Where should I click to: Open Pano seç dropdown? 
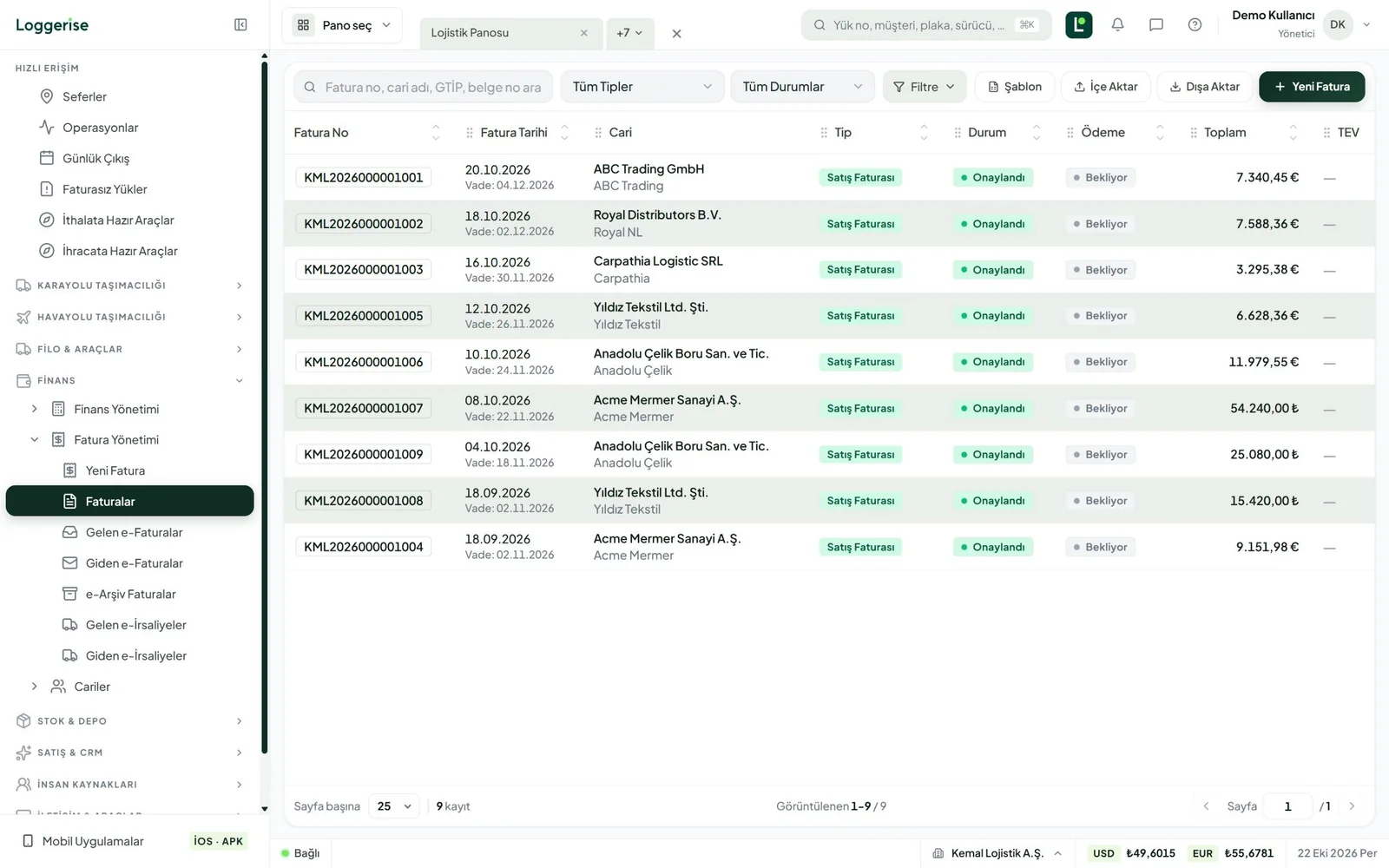342,25
